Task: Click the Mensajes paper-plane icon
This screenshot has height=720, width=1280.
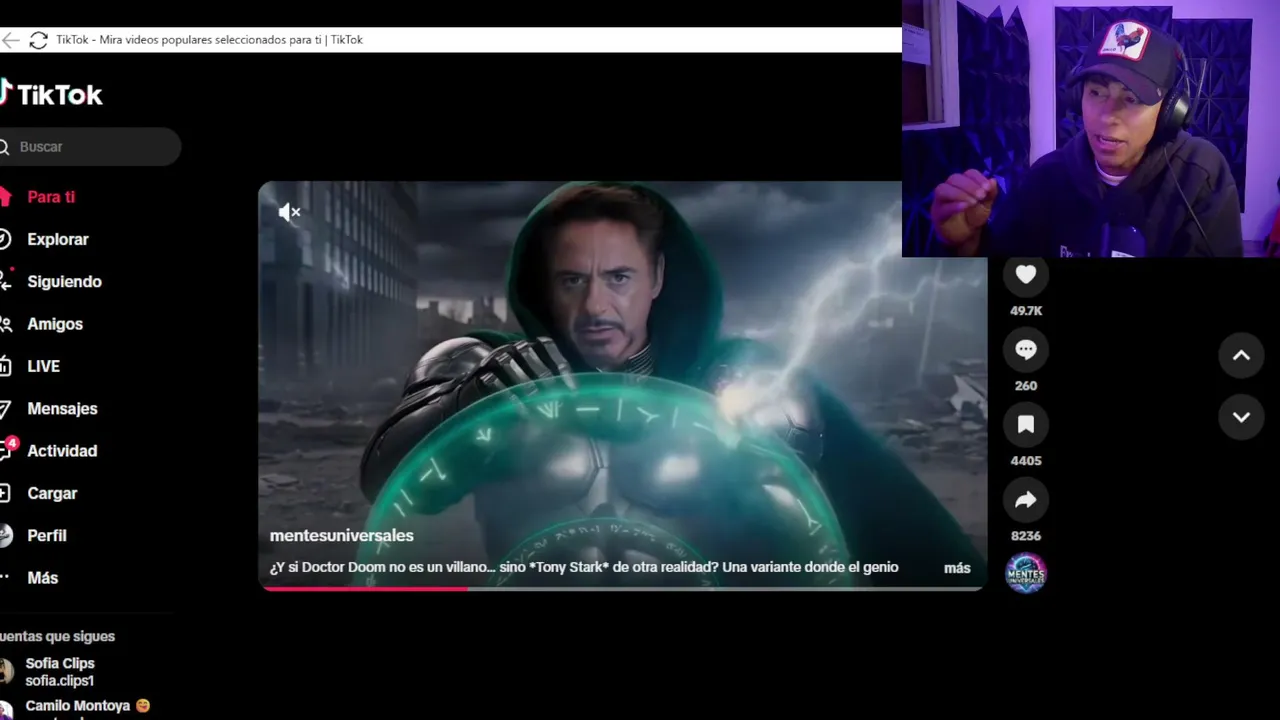Action: click(x=5, y=408)
